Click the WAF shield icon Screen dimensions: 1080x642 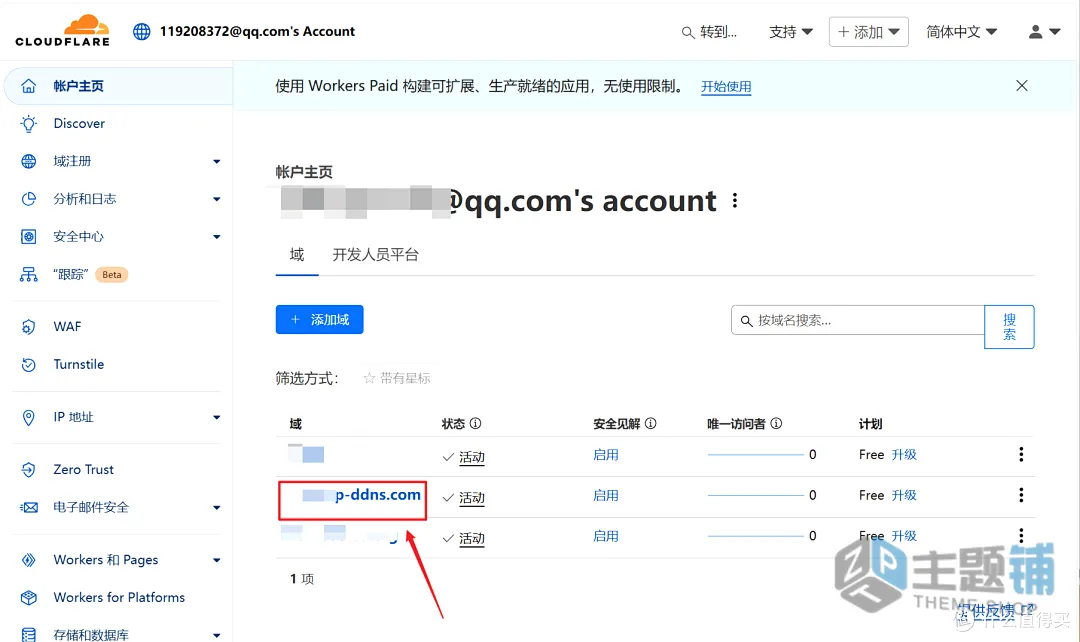(x=28, y=327)
